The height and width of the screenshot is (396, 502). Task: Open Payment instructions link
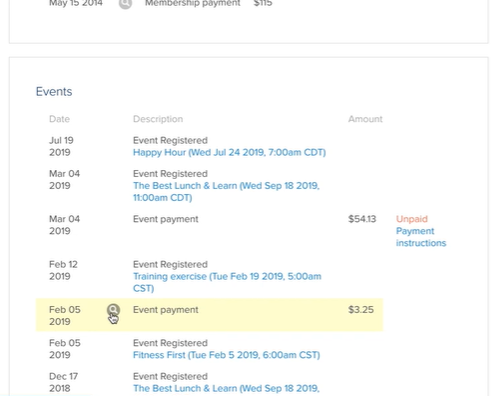[421, 237]
